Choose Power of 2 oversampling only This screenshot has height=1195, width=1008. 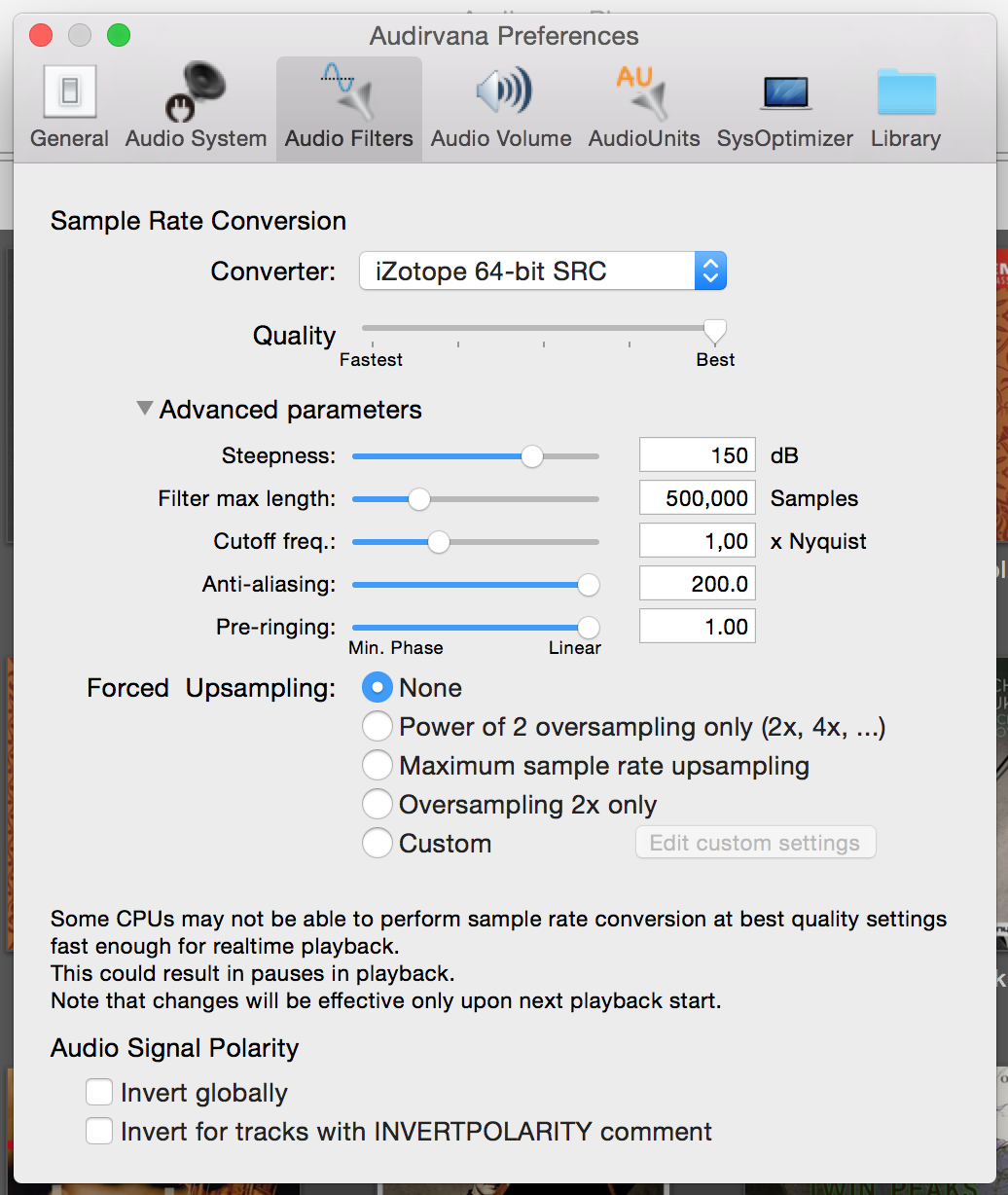377,727
